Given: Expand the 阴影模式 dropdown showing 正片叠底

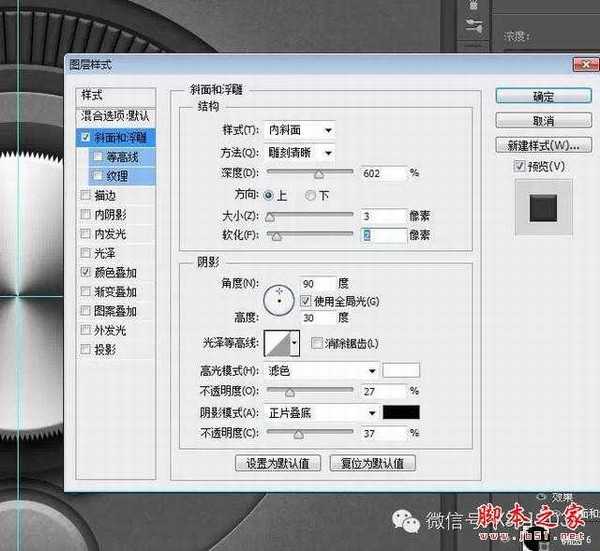Looking at the screenshot, I should 320,412.
